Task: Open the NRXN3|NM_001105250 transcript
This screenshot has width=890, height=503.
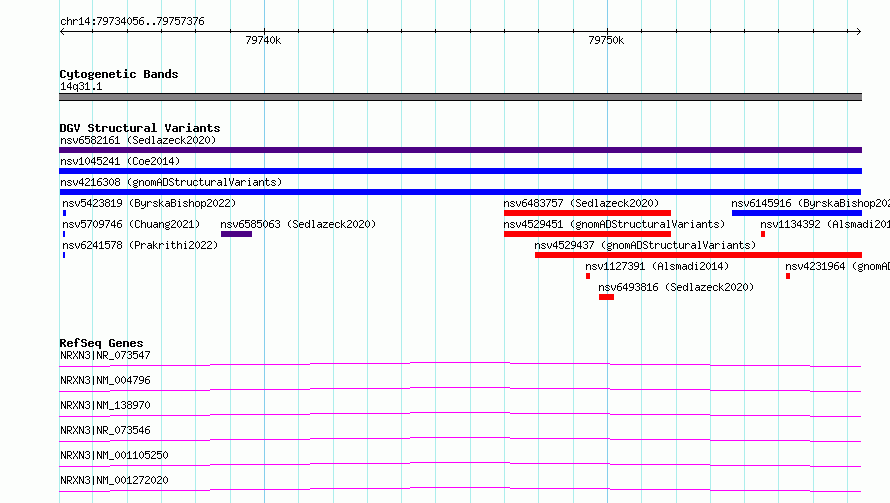Action: [114, 455]
